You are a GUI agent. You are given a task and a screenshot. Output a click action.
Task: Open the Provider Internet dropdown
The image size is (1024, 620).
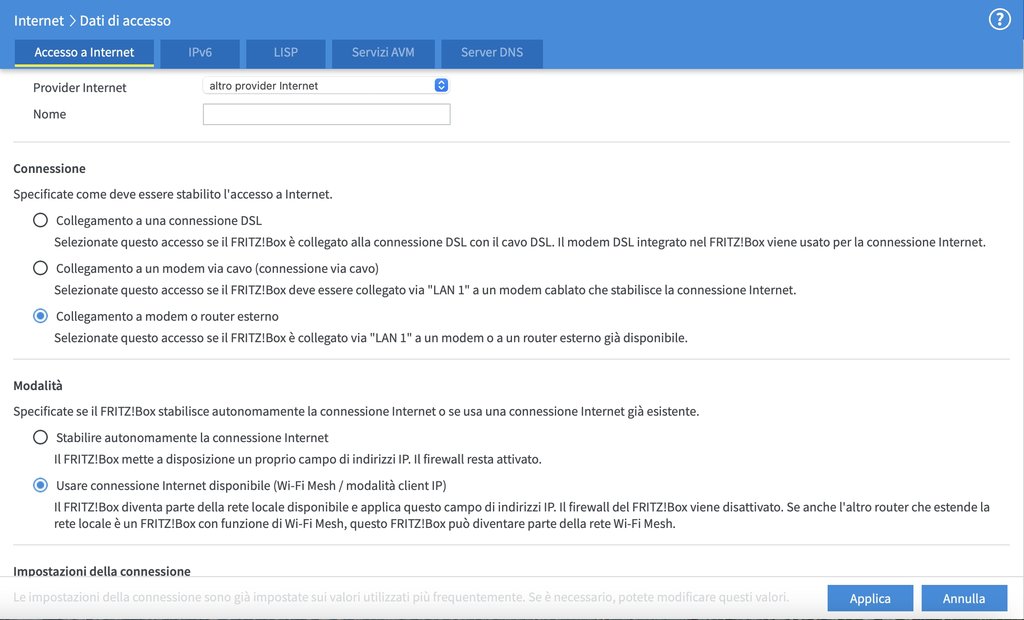(x=326, y=86)
